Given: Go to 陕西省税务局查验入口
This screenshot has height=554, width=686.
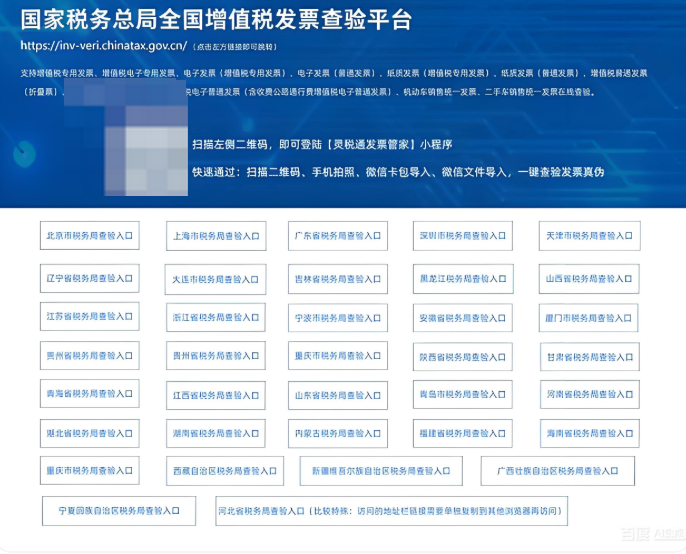Looking at the screenshot, I should (x=463, y=357).
